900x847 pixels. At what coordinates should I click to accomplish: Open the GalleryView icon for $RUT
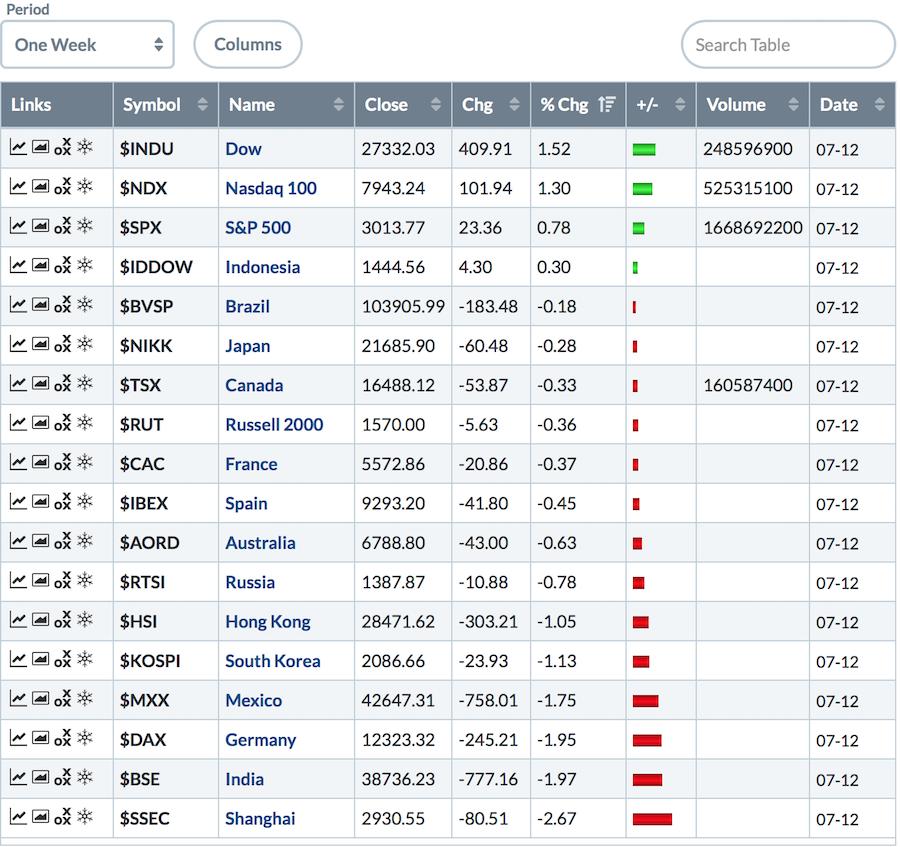pyautogui.click(x=40, y=424)
